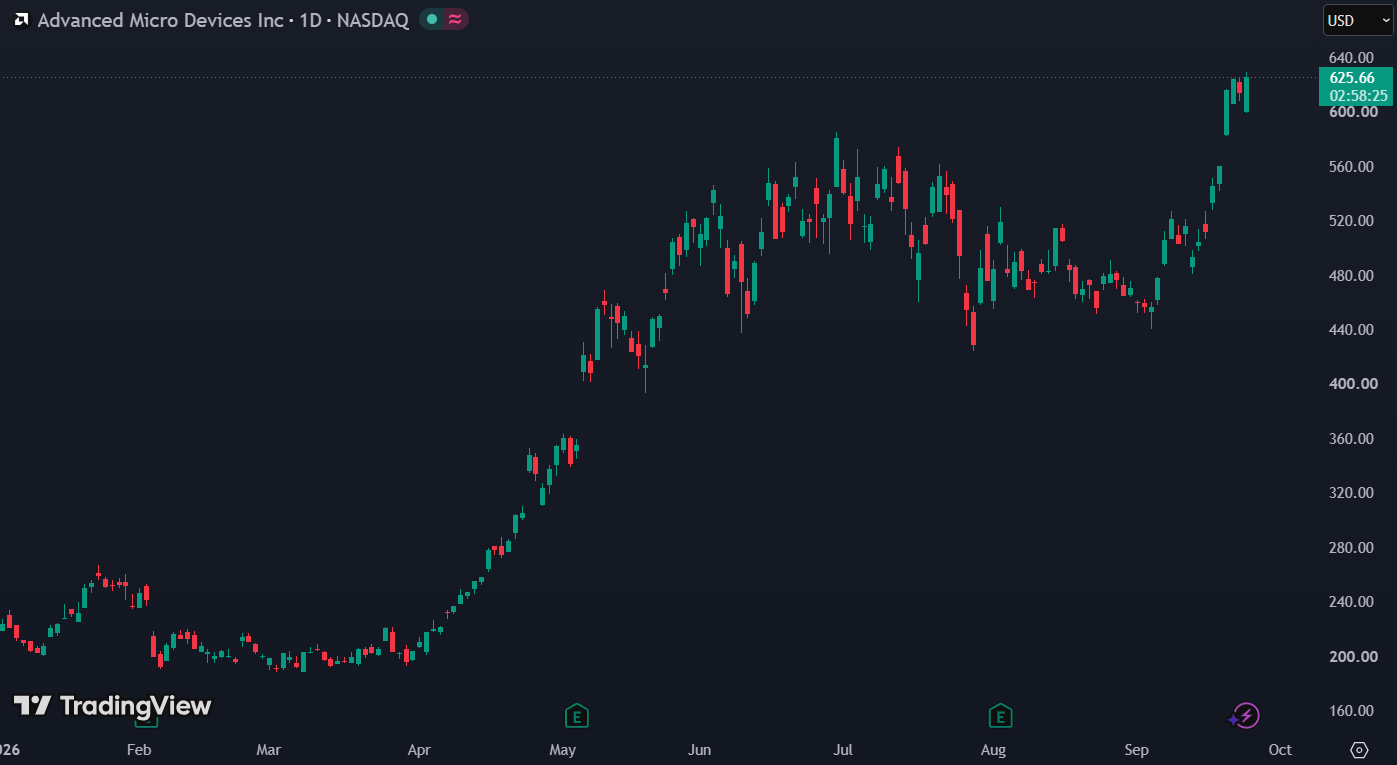Click the 'Jun' time axis label
This screenshot has width=1397, height=765.
coord(699,750)
